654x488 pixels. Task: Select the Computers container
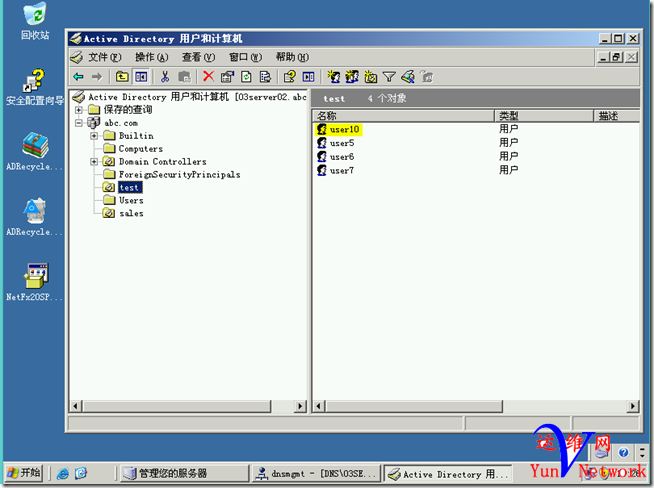coord(141,149)
